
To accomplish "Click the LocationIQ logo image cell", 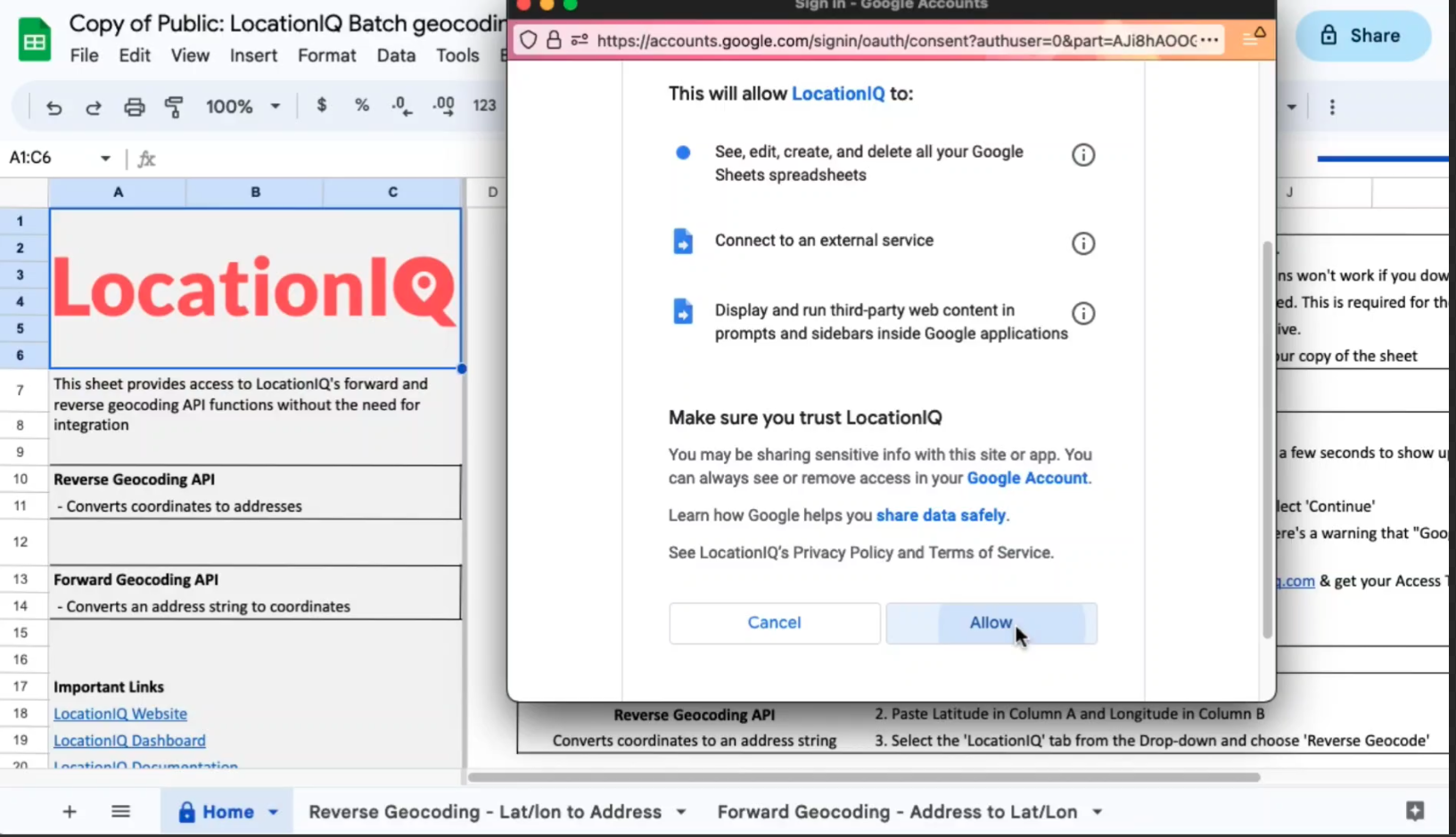I will coord(255,288).
